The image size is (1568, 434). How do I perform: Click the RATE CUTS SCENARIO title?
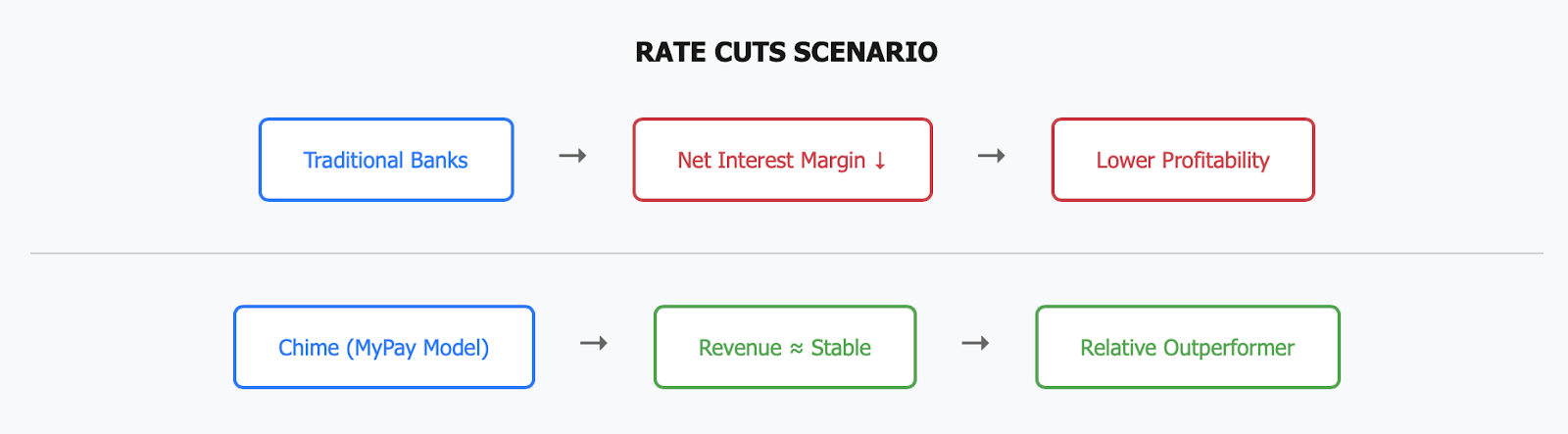(x=786, y=52)
